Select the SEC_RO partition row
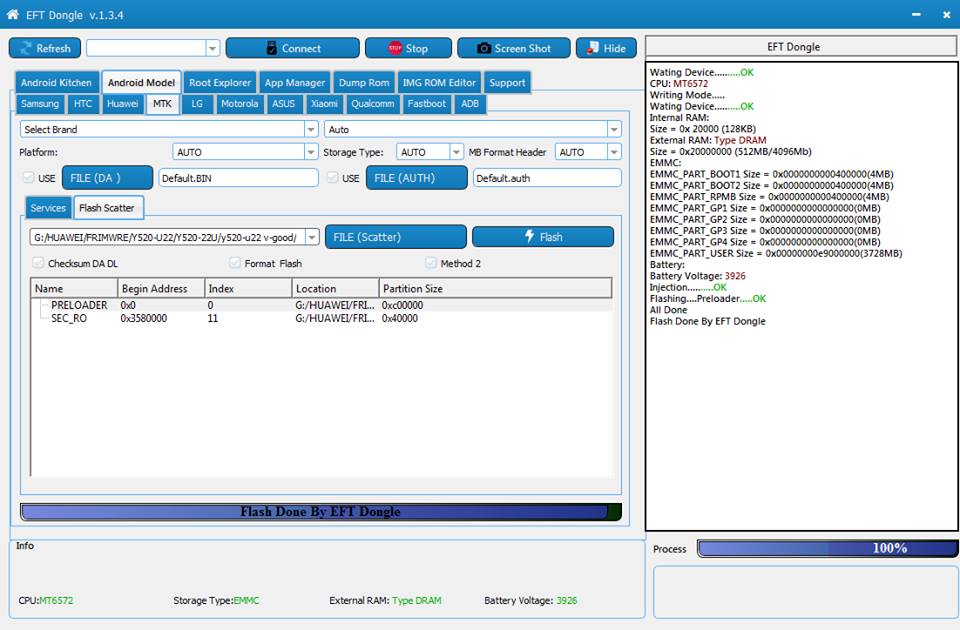Screen dimensions: 960x630 point(321,318)
